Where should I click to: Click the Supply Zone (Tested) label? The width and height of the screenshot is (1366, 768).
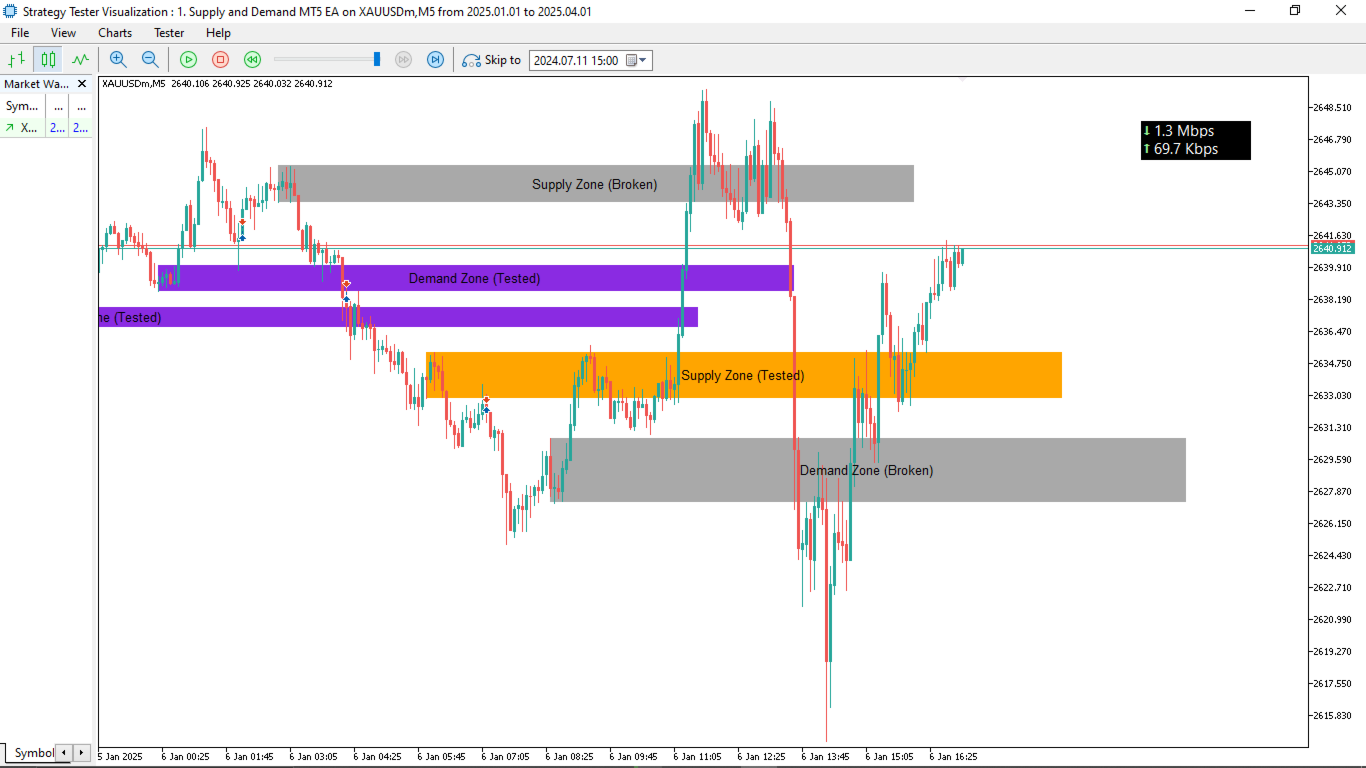pyautogui.click(x=743, y=375)
